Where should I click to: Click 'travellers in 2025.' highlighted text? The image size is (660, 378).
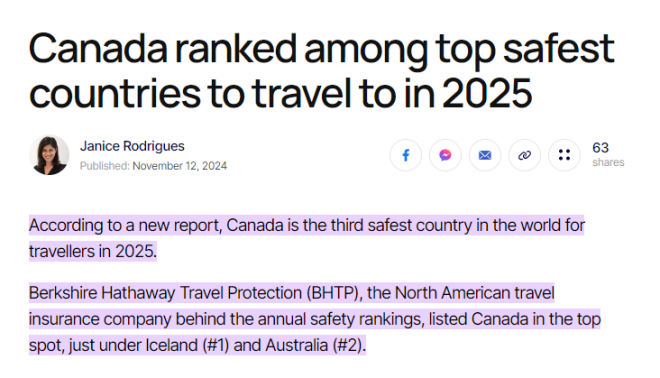pos(93,251)
